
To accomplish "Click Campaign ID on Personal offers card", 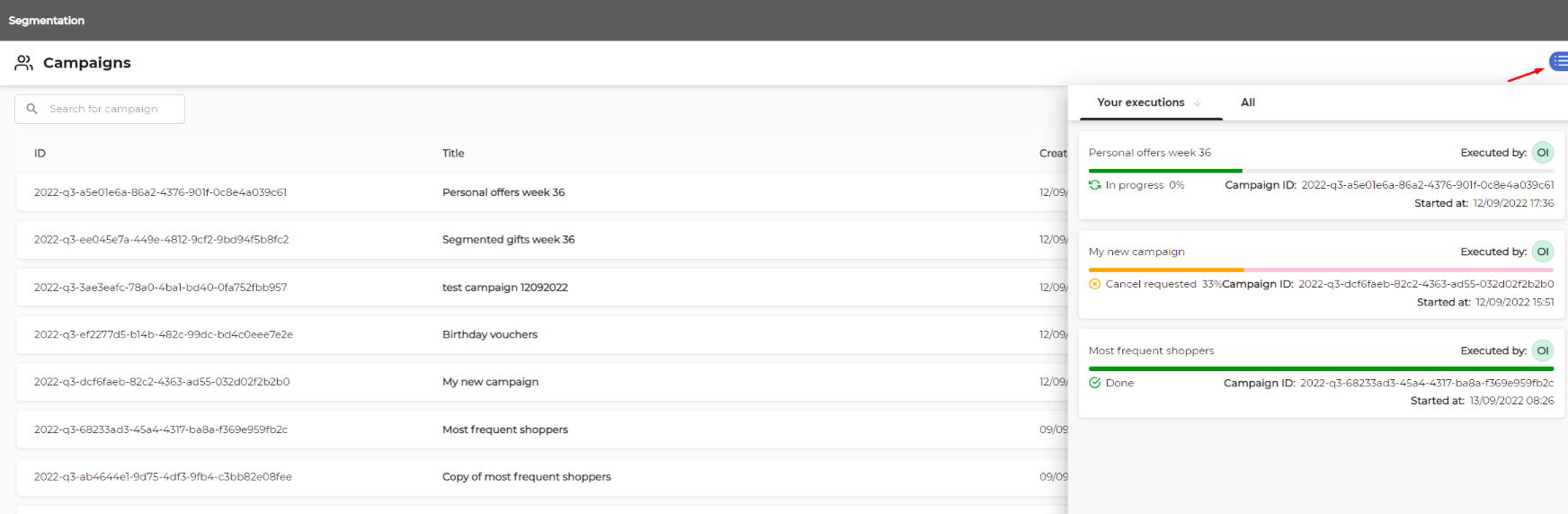I will coord(1389,185).
